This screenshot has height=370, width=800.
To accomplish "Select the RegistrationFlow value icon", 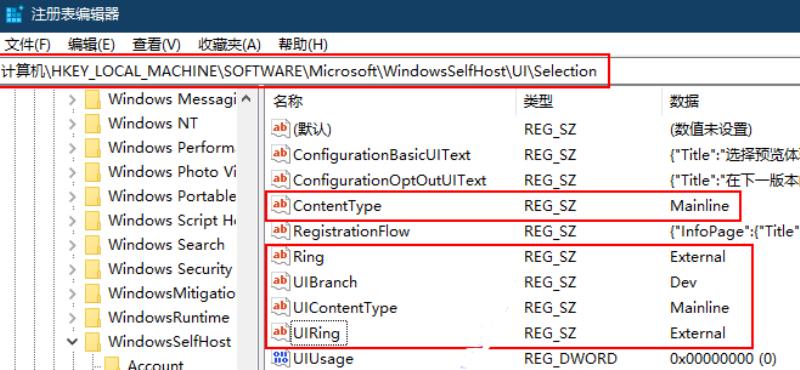I will [x=281, y=231].
